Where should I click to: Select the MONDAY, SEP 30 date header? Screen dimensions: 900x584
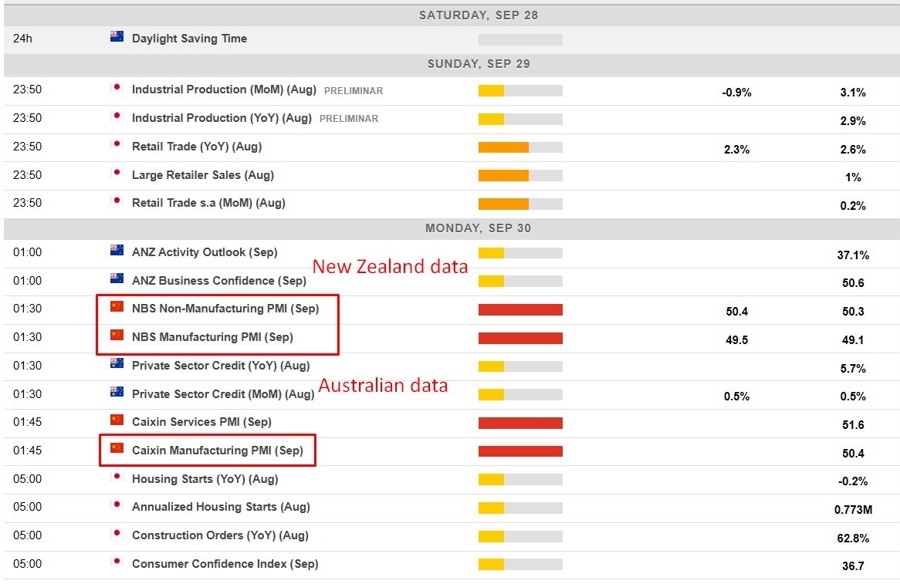point(478,228)
